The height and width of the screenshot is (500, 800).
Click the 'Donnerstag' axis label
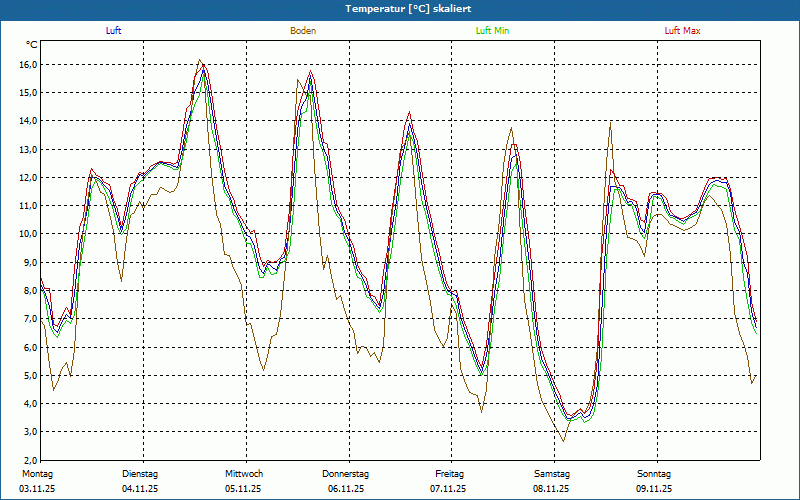click(x=346, y=473)
